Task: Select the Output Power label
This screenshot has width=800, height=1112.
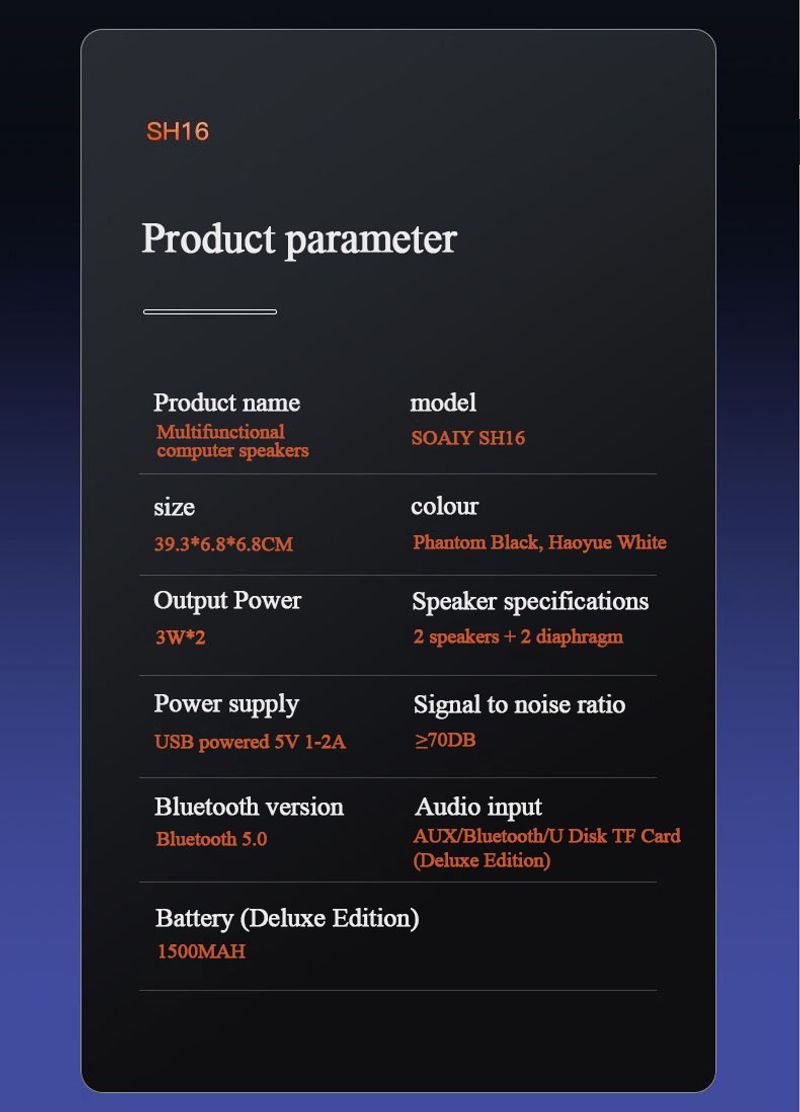Action: [x=228, y=601]
